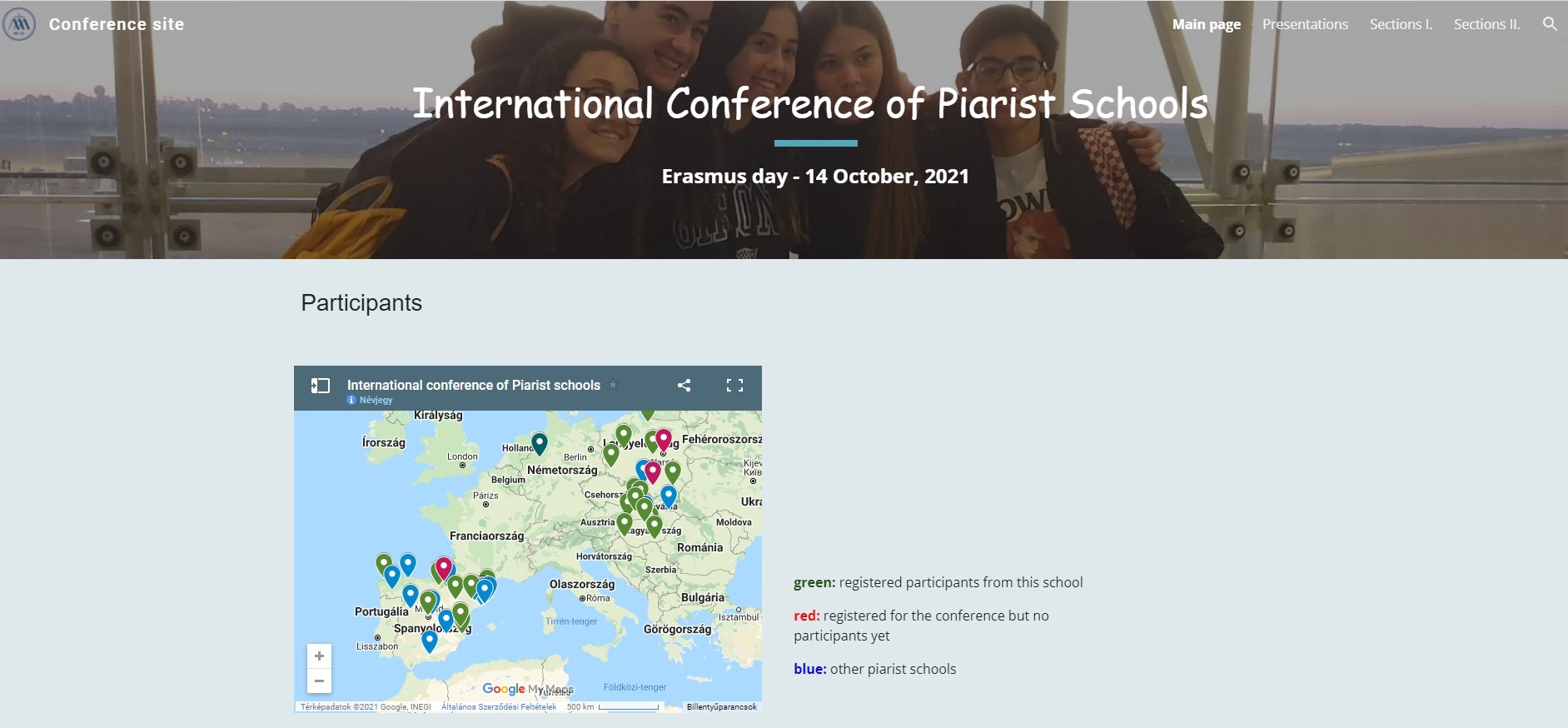
Task: Open the Névjegy link under map title
Action: 376,400
